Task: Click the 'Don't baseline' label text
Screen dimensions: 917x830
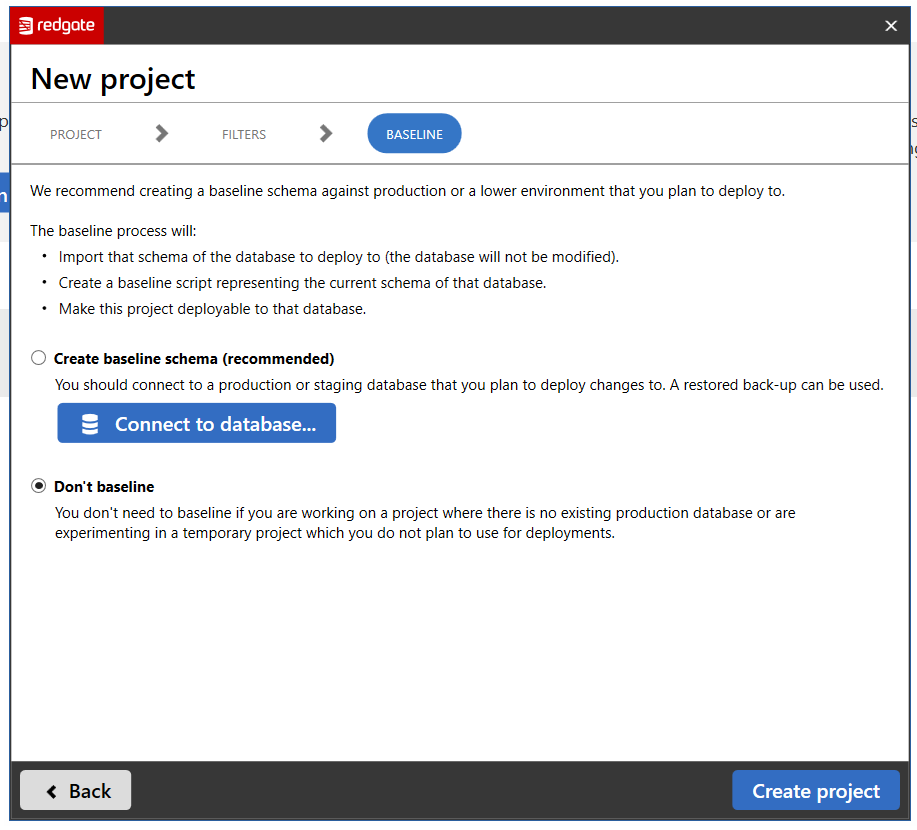Action: [x=104, y=487]
